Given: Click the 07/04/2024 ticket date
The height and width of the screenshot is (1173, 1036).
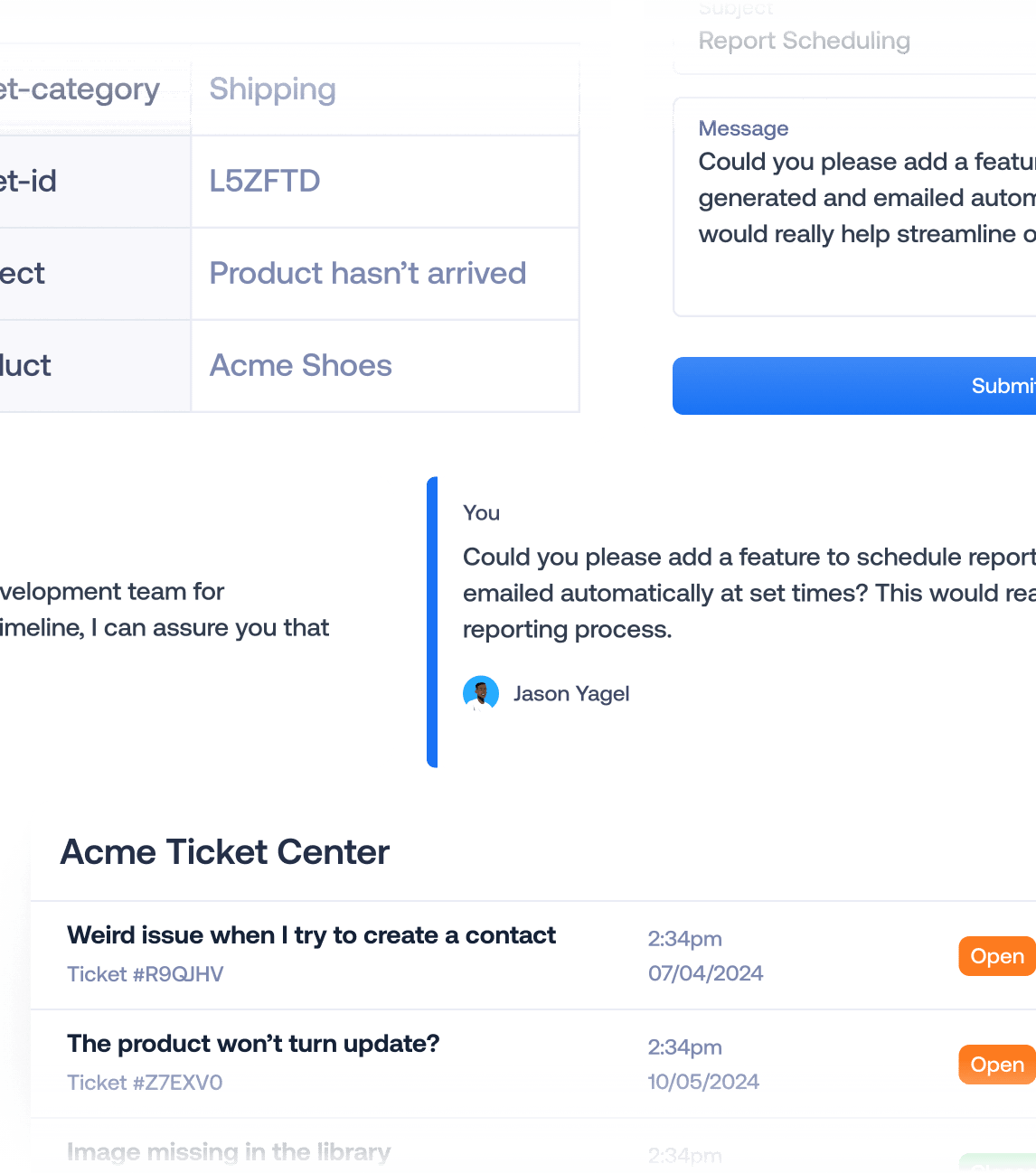Looking at the screenshot, I should tap(705, 973).
